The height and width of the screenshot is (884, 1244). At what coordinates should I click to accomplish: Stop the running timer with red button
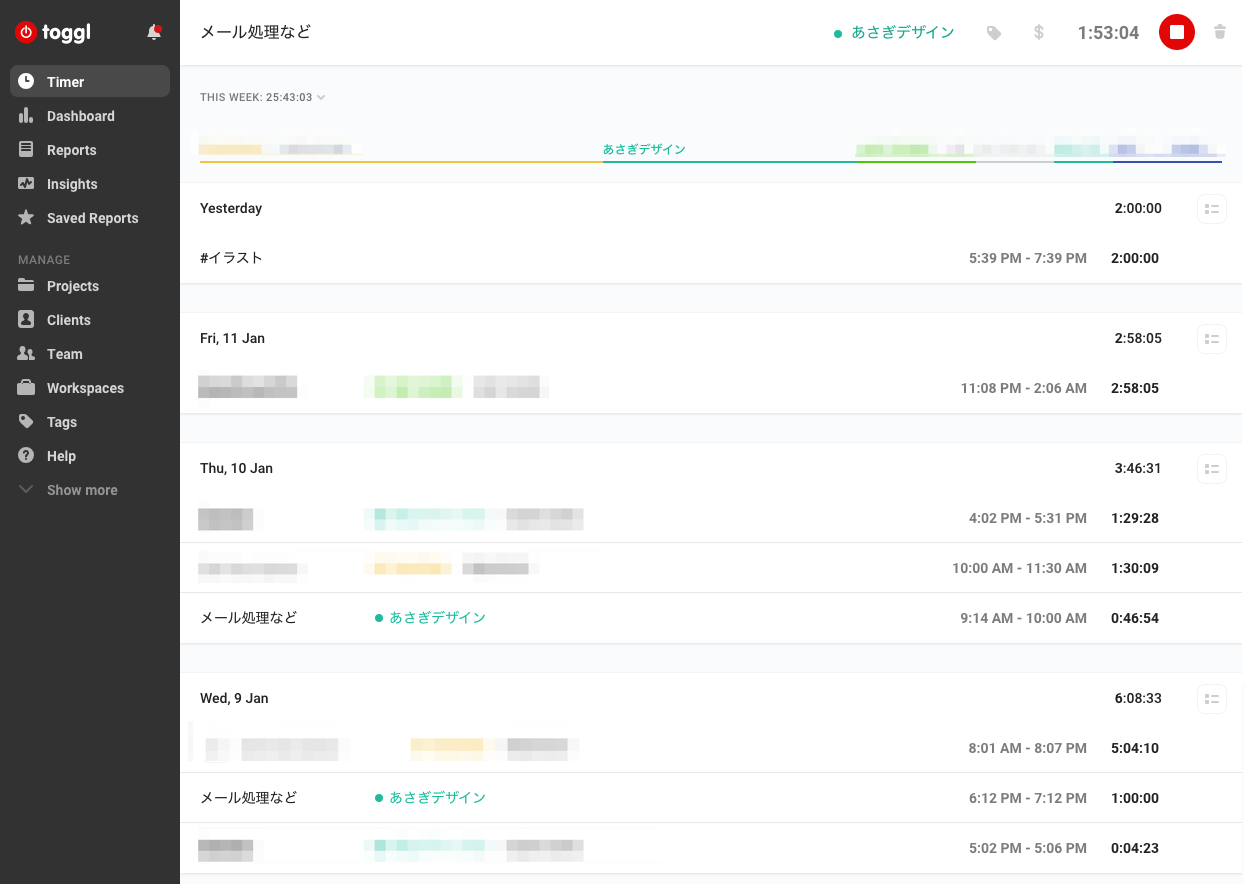click(x=1176, y=32)
